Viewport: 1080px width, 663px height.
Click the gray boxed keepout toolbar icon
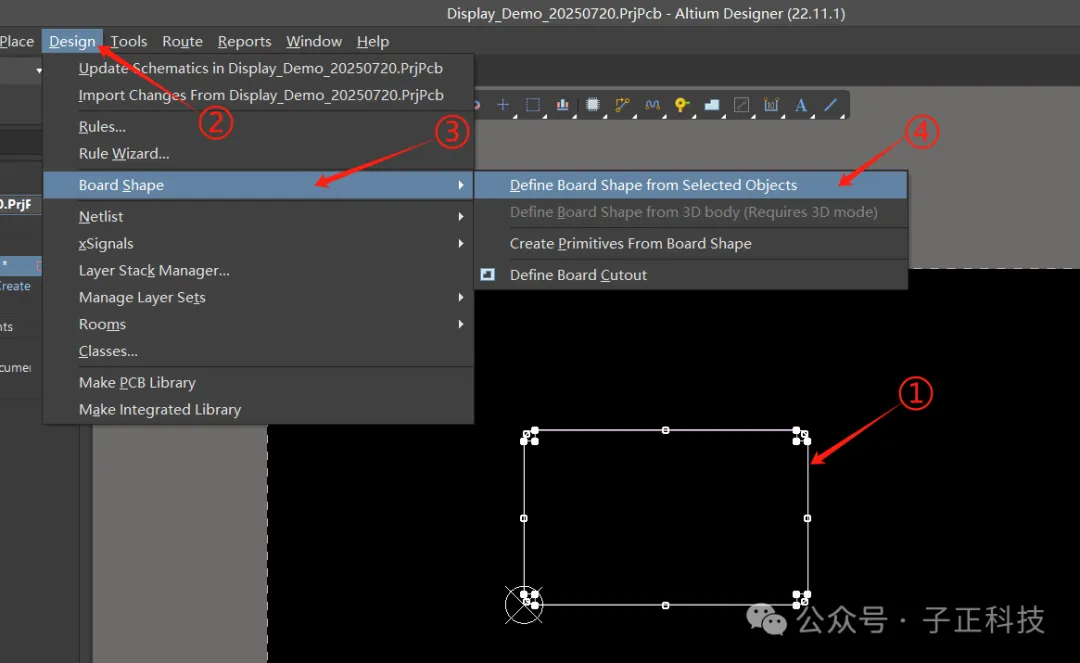741,105
